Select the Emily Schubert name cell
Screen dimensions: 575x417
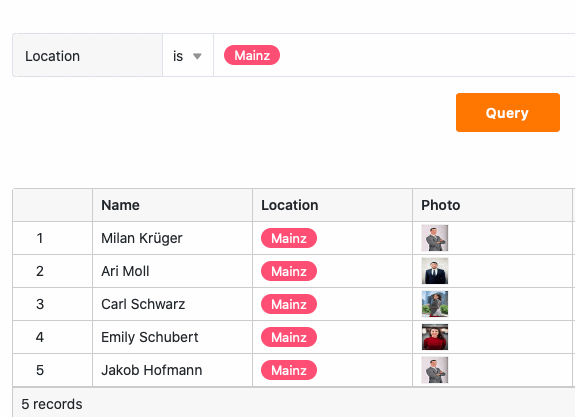172,337
